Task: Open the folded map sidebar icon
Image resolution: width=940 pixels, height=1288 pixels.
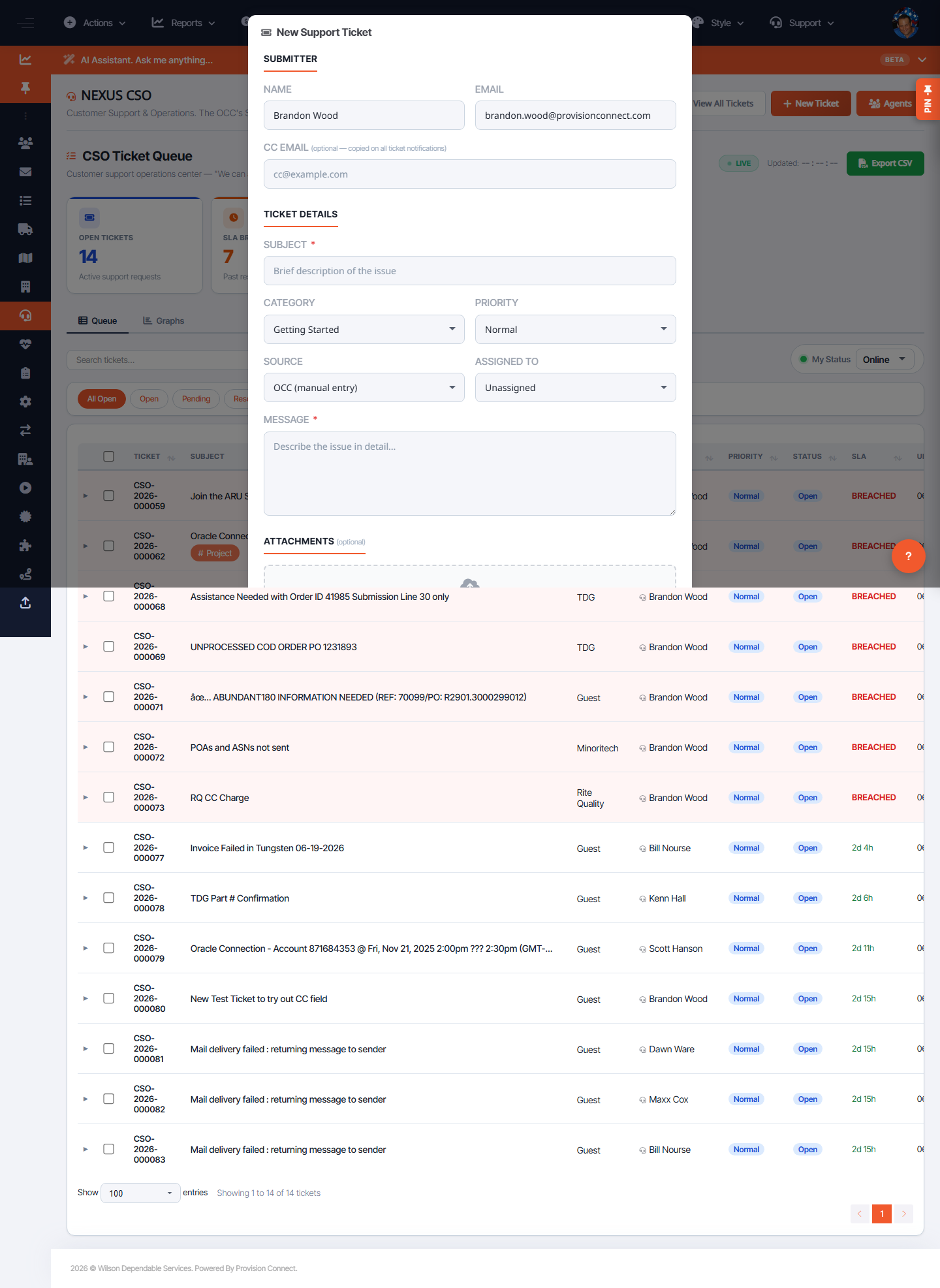Action: tap(25, 258)
